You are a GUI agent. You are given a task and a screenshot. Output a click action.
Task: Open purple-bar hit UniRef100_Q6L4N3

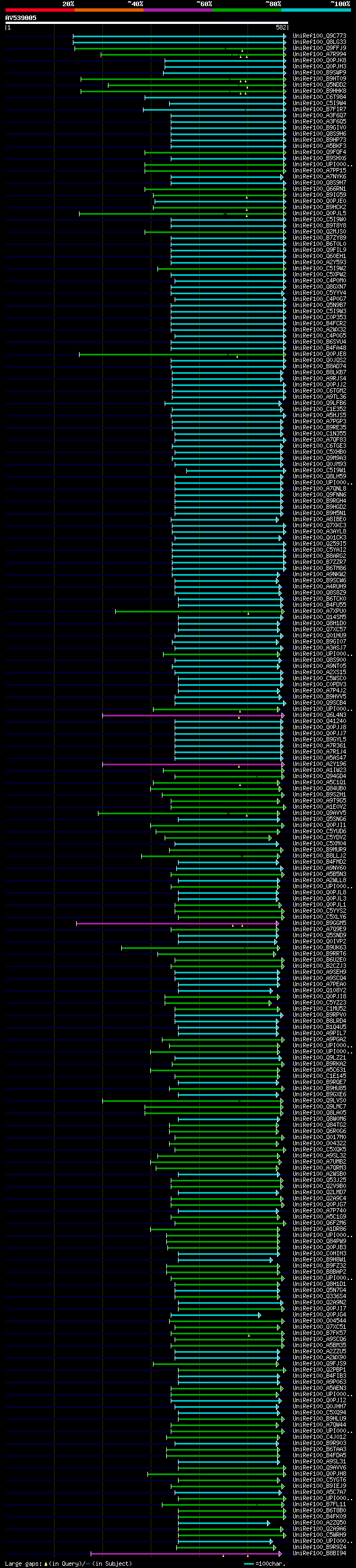[x=319, y=715]
